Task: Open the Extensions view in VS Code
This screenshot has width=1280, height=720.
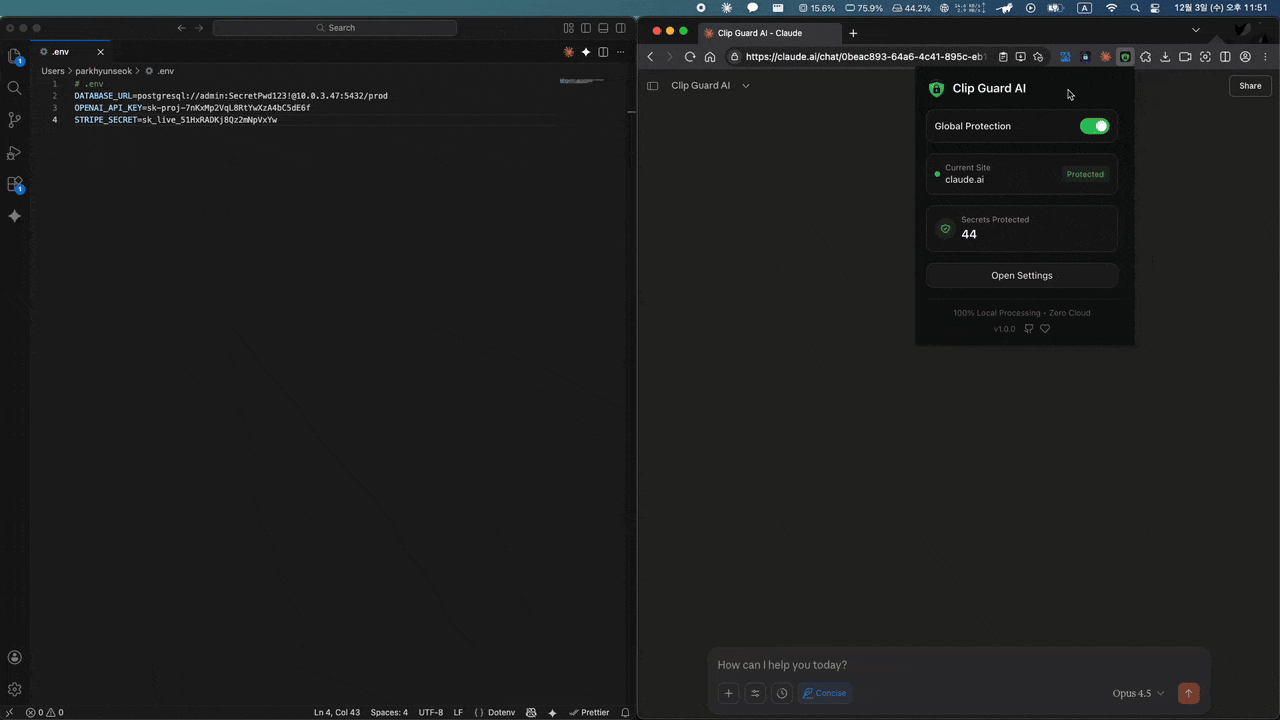Action: [14, 185]
